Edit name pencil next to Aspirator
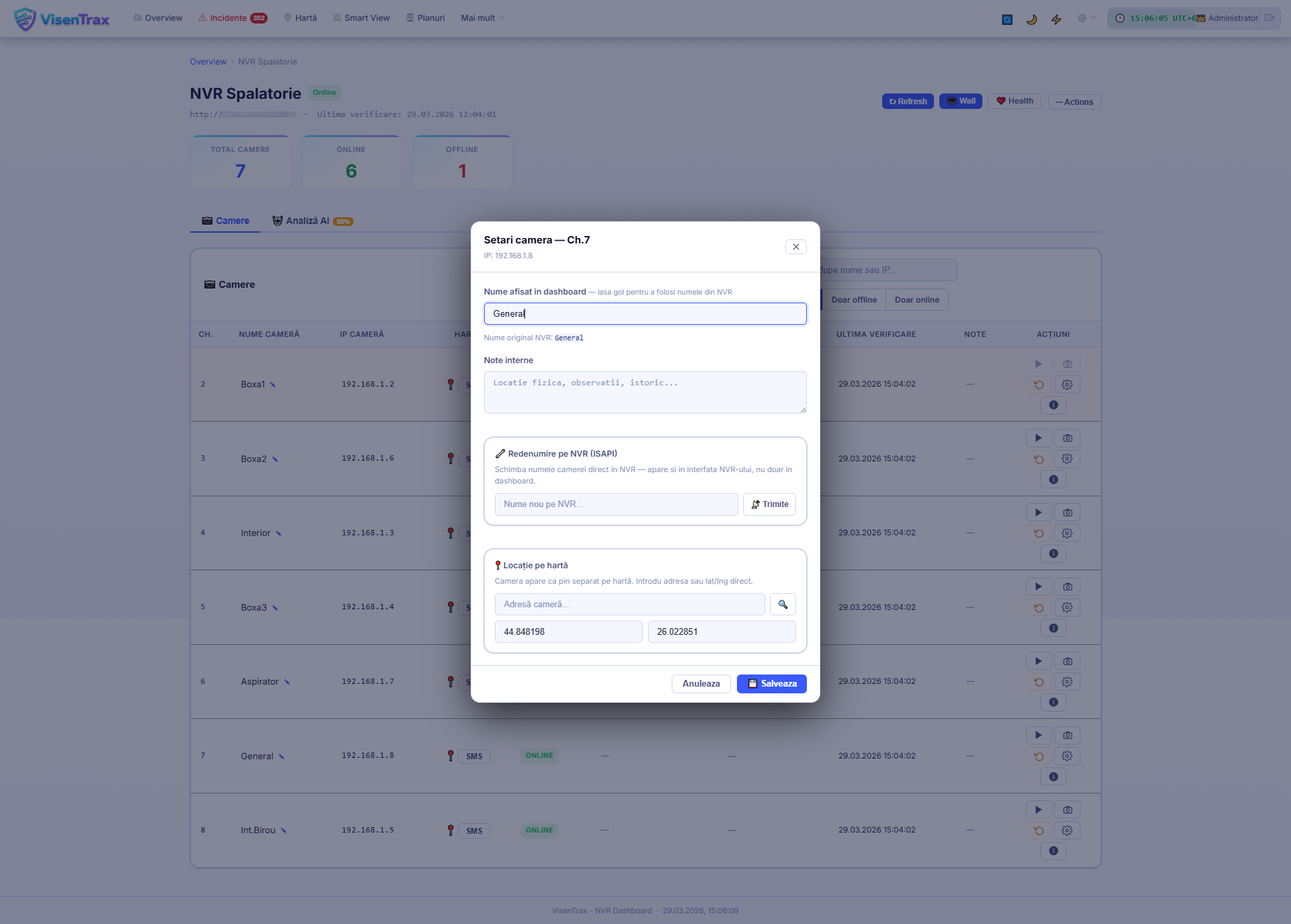This screenshot has height=924, width=1291. tap(287, 682)
